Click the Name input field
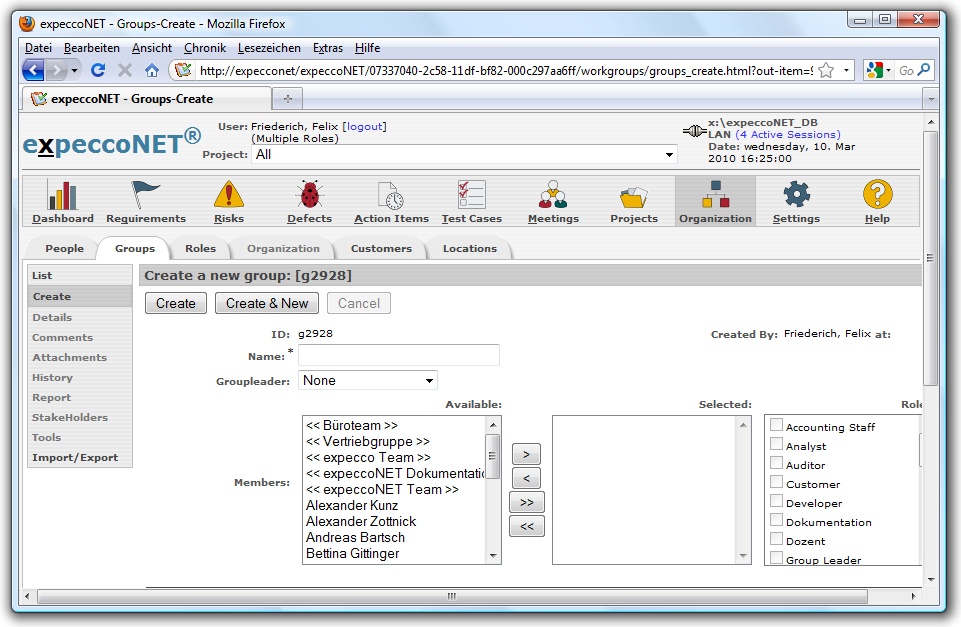This screenshot has height=627, width=961. pyautogui.click(x=399, y=355)
